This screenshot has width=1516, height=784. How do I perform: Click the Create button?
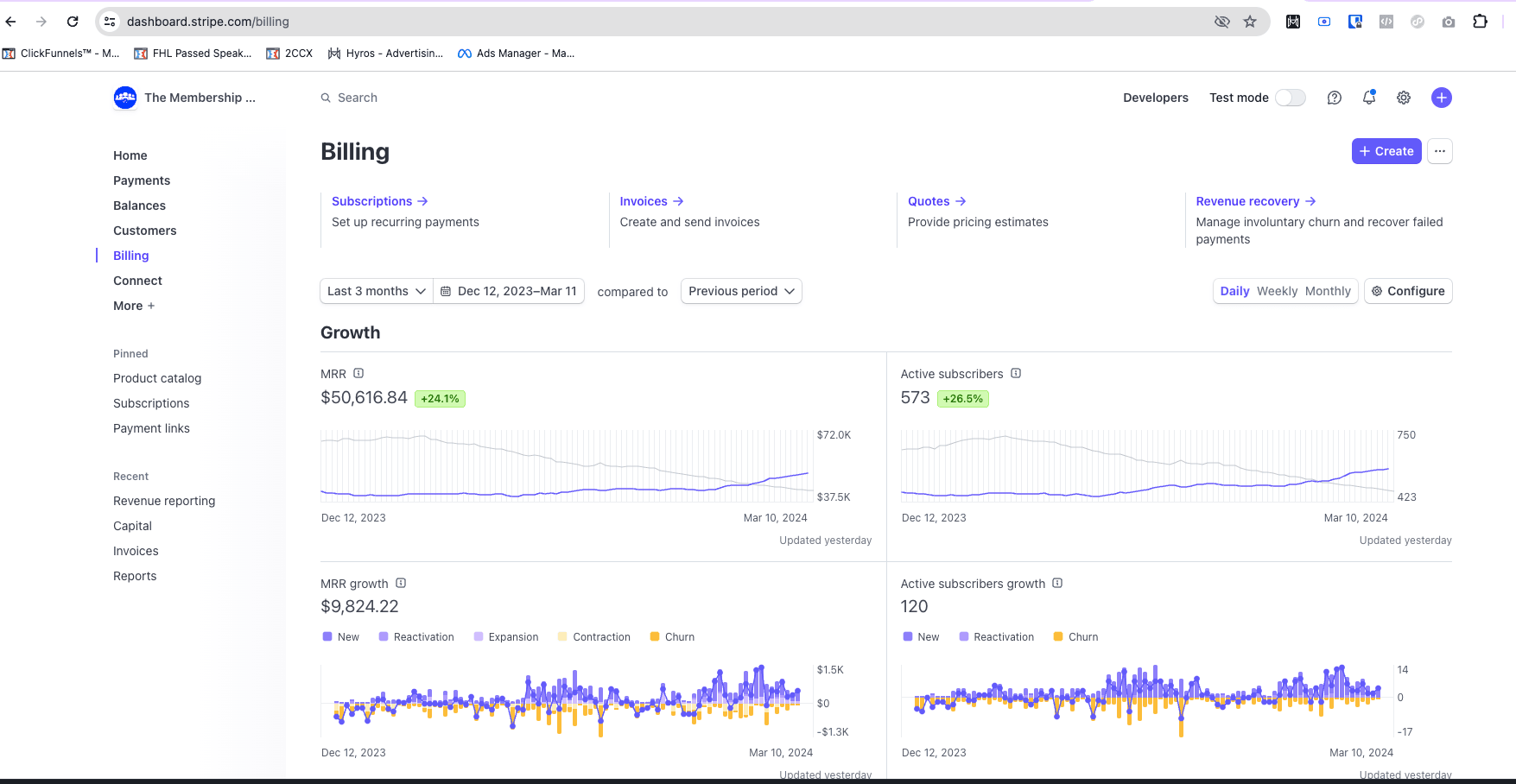(1386, 151)
